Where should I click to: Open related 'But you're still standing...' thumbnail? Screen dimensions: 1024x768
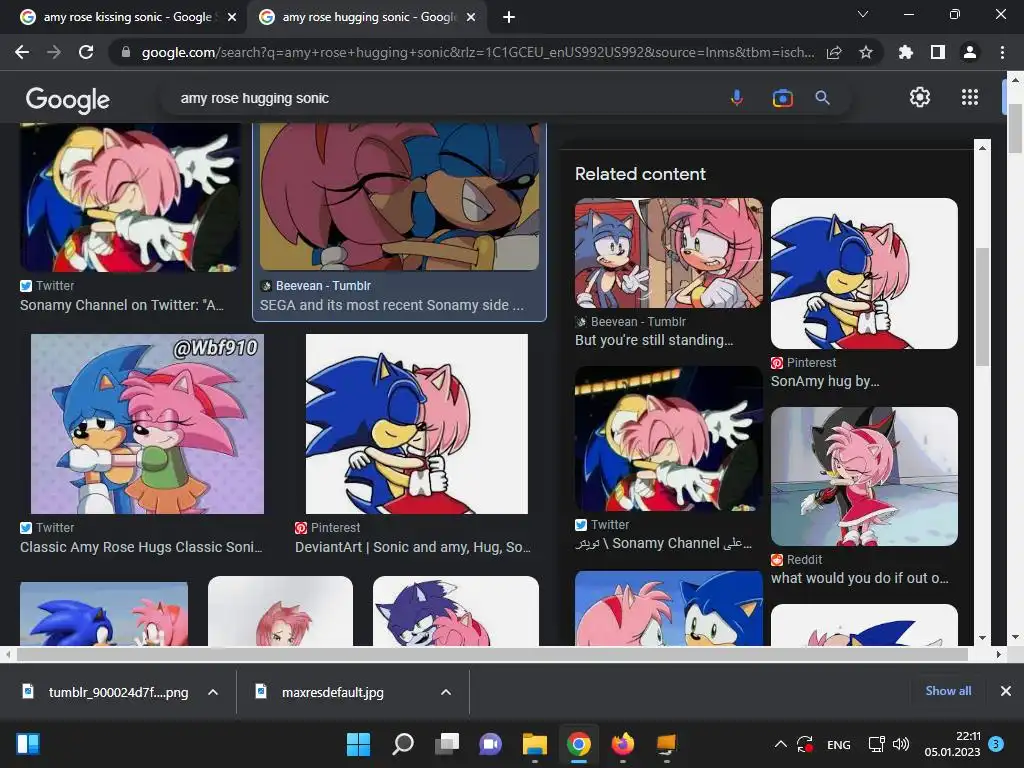tap(668, 253)
